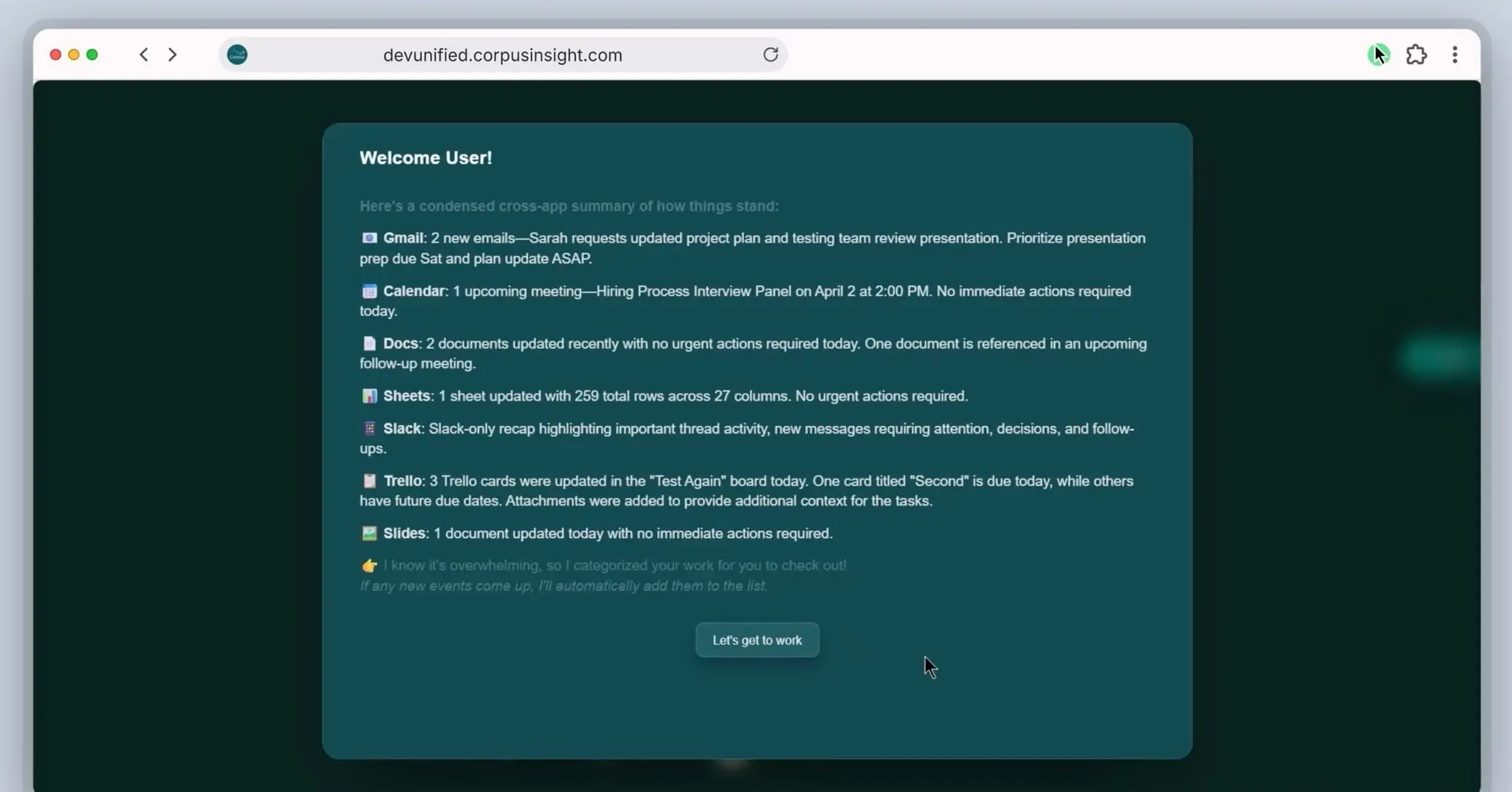
Task: Click the "Welcome User!" heading
Action: (x=426, y=158)
